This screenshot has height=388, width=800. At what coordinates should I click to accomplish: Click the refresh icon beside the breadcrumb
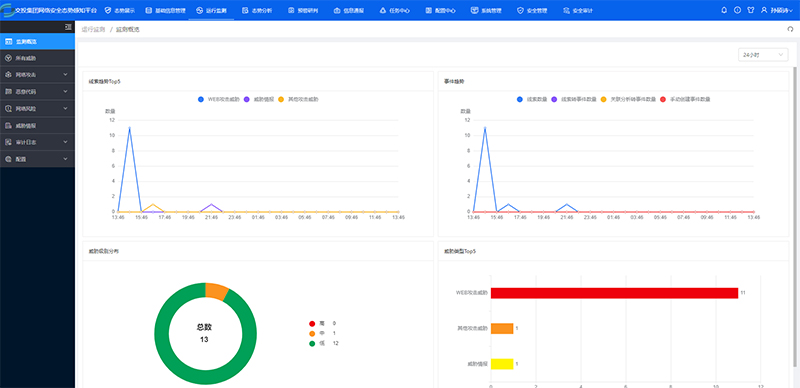[790, 30]
